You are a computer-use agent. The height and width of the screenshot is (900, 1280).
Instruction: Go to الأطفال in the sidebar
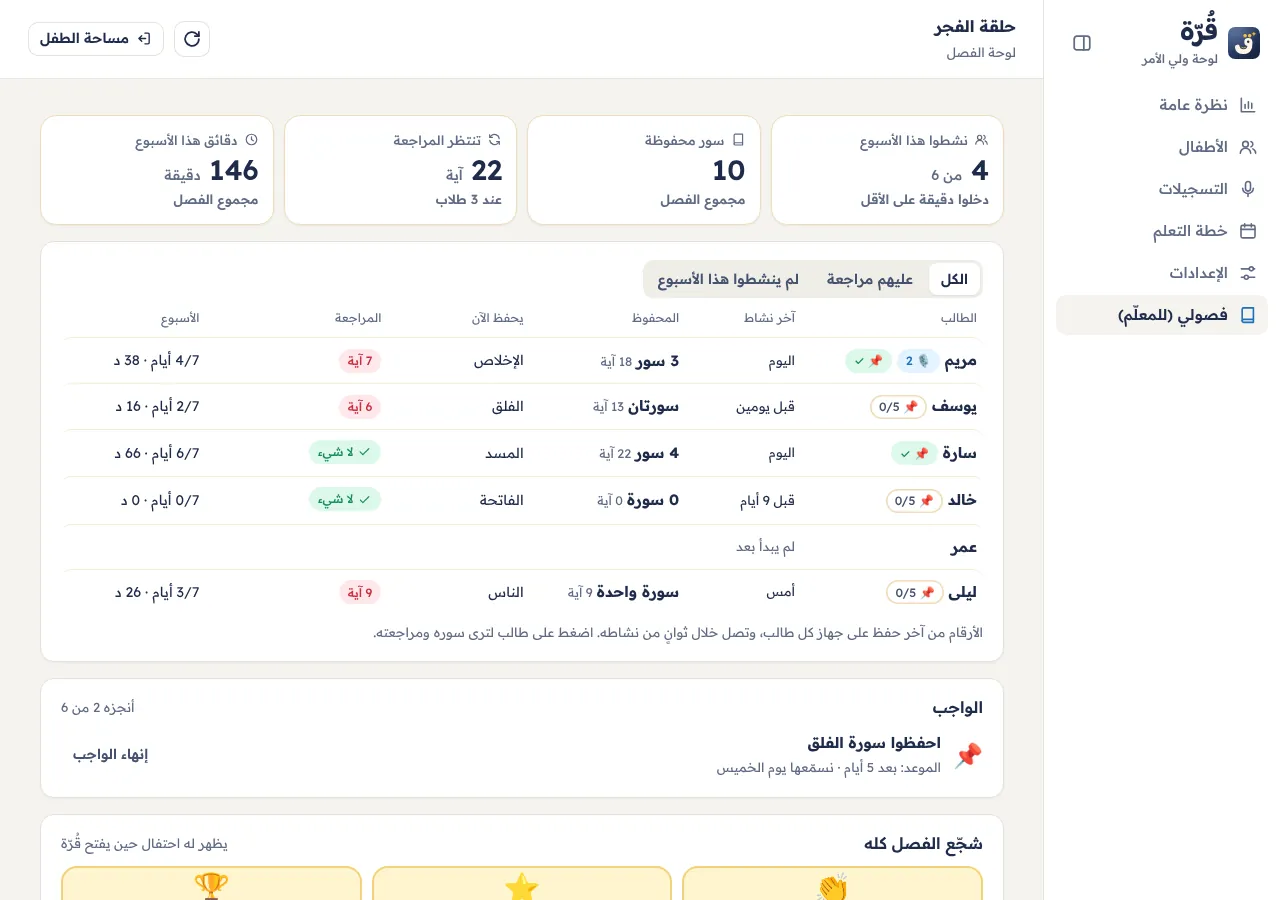(1162, 147)
